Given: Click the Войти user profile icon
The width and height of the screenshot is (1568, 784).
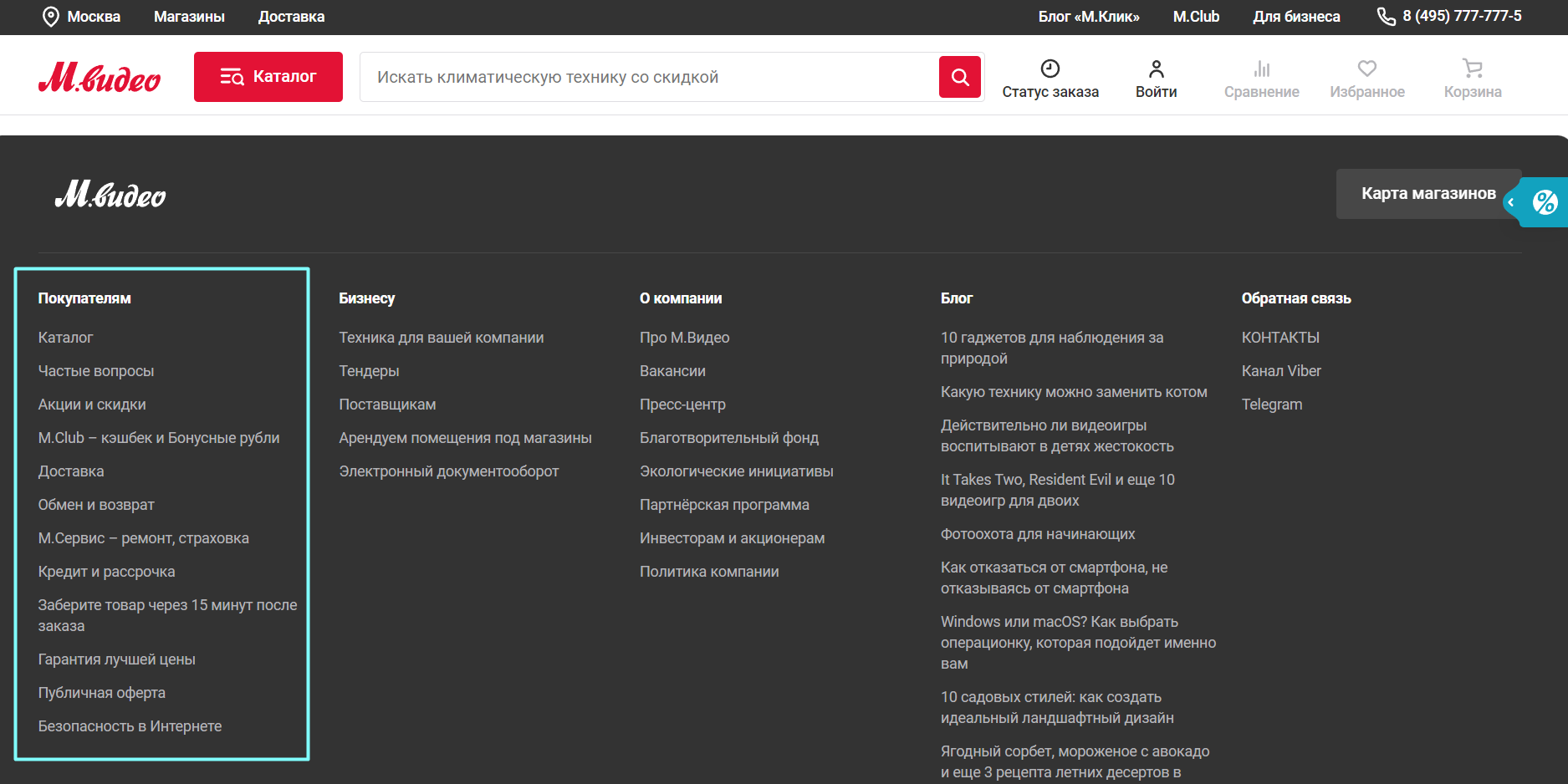Looking at the screenshot, I should pyautogui.click(x=1157, y=69).
